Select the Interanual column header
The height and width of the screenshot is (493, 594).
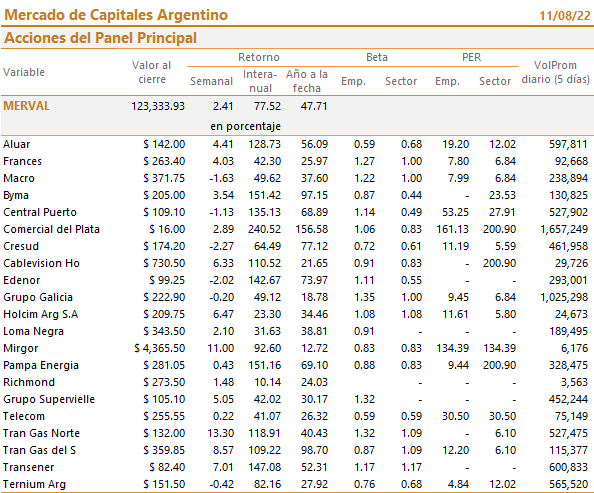[260, 81]
